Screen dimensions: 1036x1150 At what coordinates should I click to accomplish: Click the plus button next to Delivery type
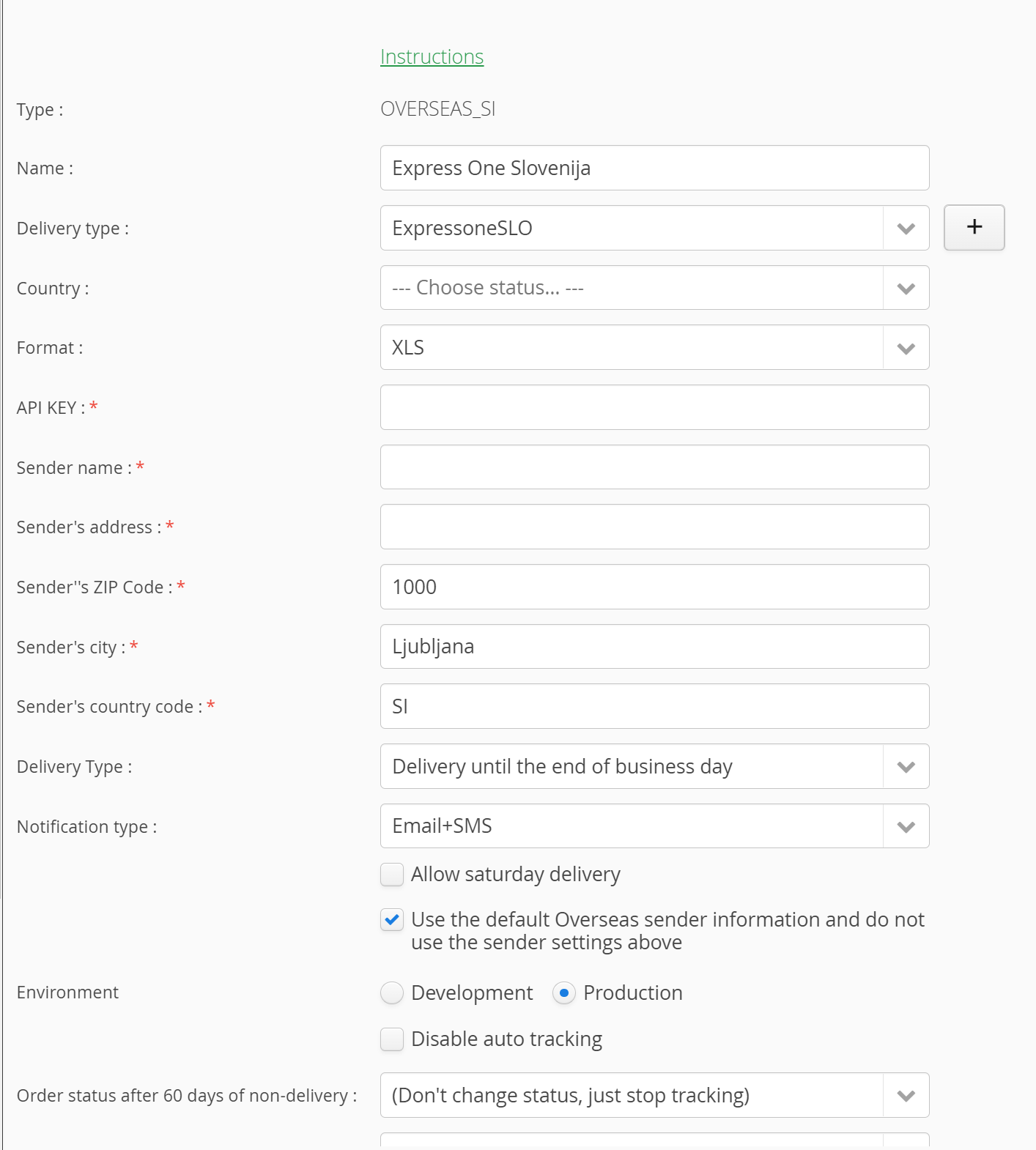[974, 228]
